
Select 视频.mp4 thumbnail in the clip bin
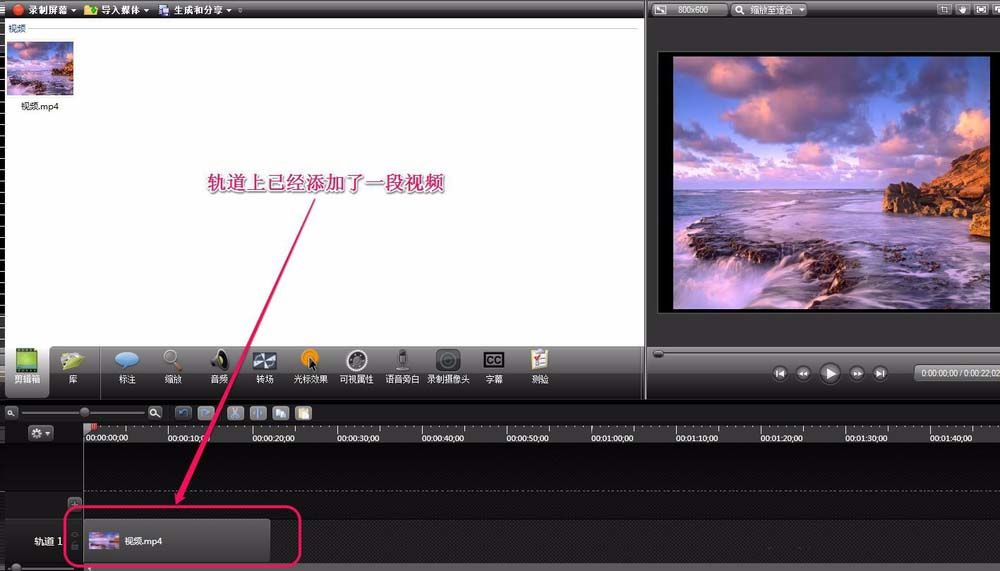40,68
